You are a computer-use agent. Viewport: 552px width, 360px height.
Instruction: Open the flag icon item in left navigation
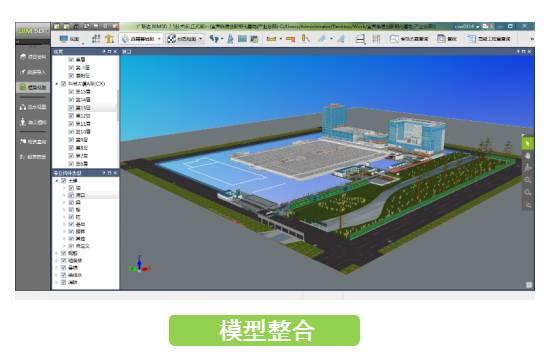(x=33, y=141)
